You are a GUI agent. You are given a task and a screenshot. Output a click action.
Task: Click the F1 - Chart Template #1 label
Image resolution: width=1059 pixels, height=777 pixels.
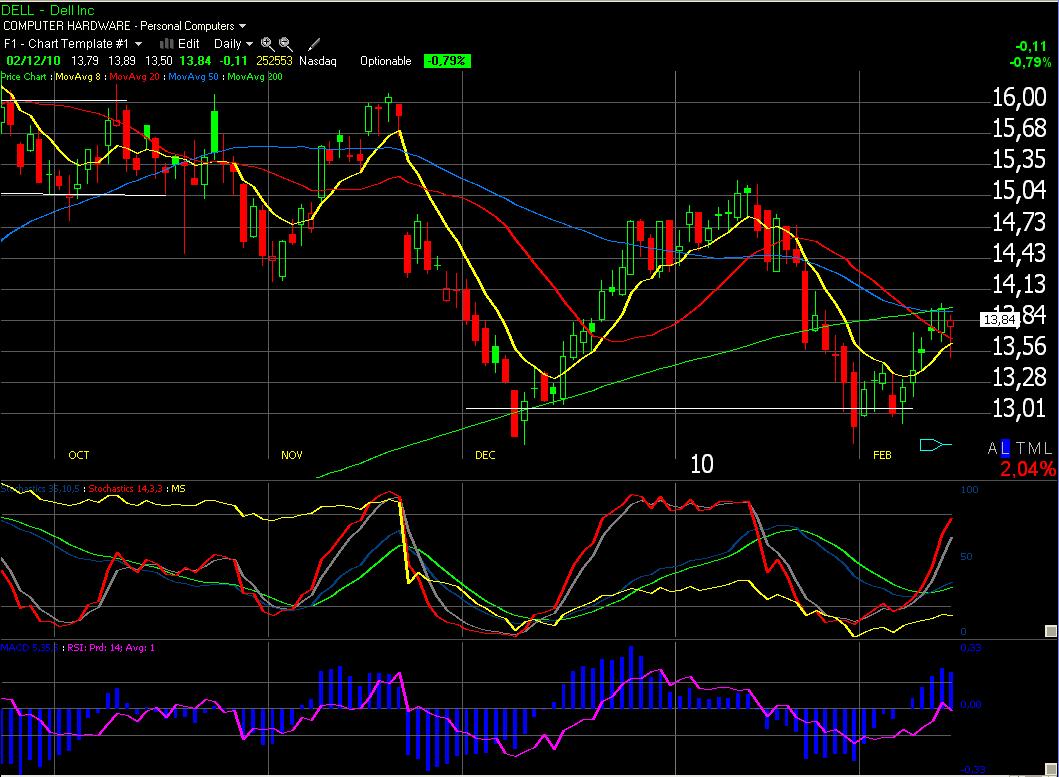[x=66, y=44]
